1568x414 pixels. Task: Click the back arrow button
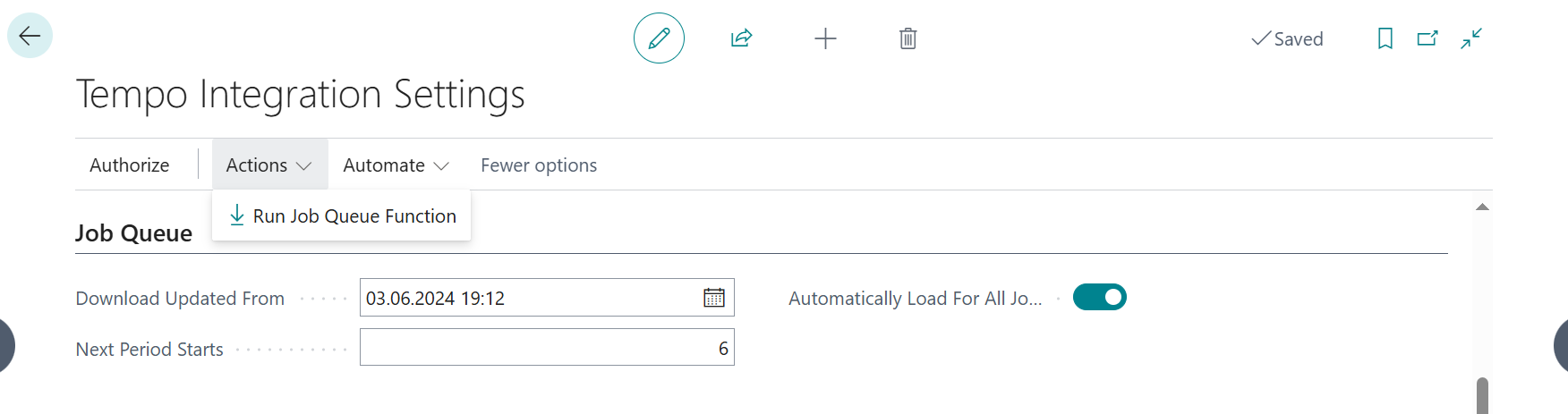click(x=30, y=36)
